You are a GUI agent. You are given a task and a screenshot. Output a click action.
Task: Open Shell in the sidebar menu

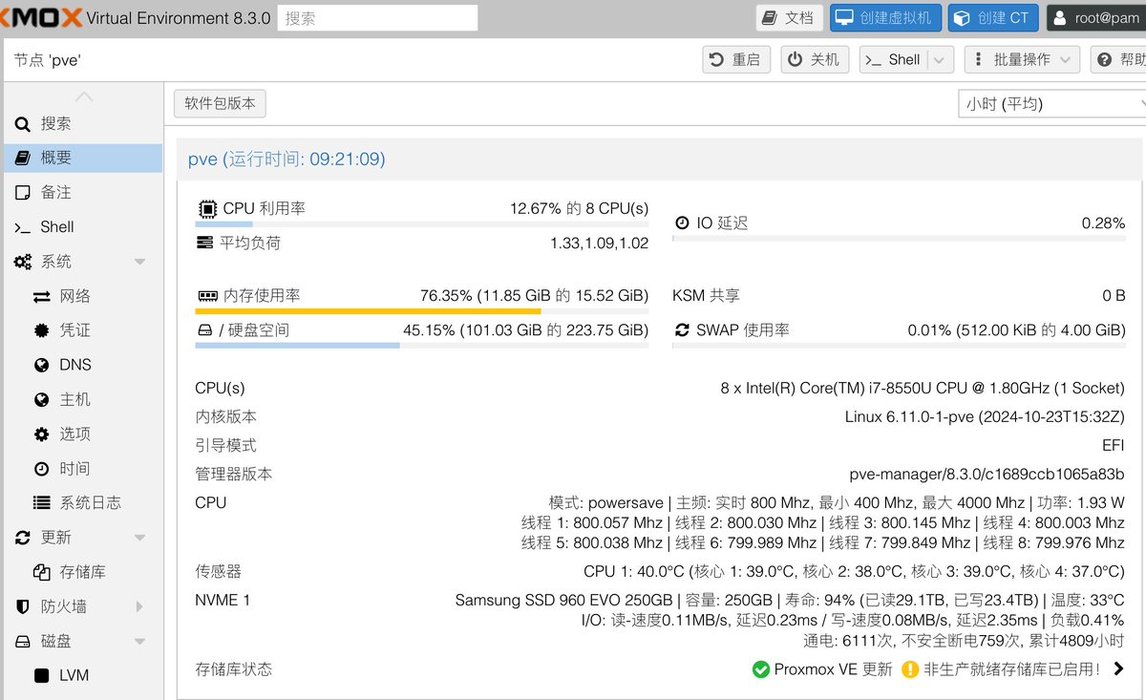pyautogui.click(x=57, y=227)
